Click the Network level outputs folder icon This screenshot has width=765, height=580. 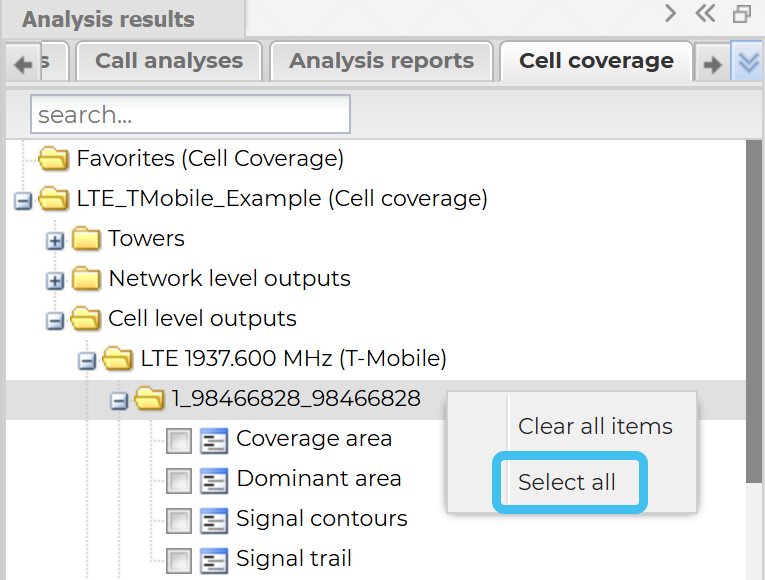point(87,279)
